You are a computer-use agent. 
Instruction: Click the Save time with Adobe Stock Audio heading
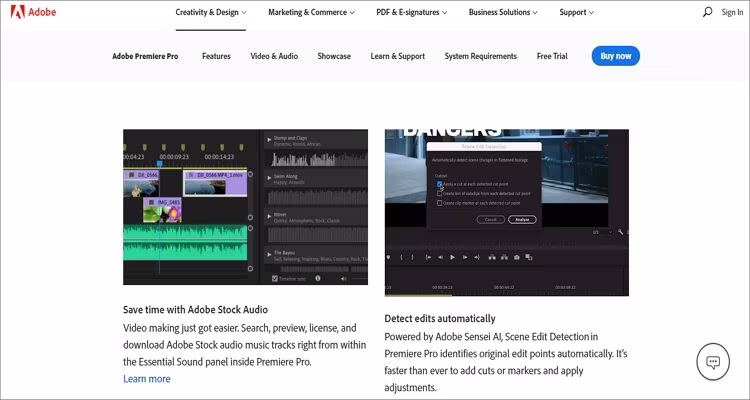195,310
